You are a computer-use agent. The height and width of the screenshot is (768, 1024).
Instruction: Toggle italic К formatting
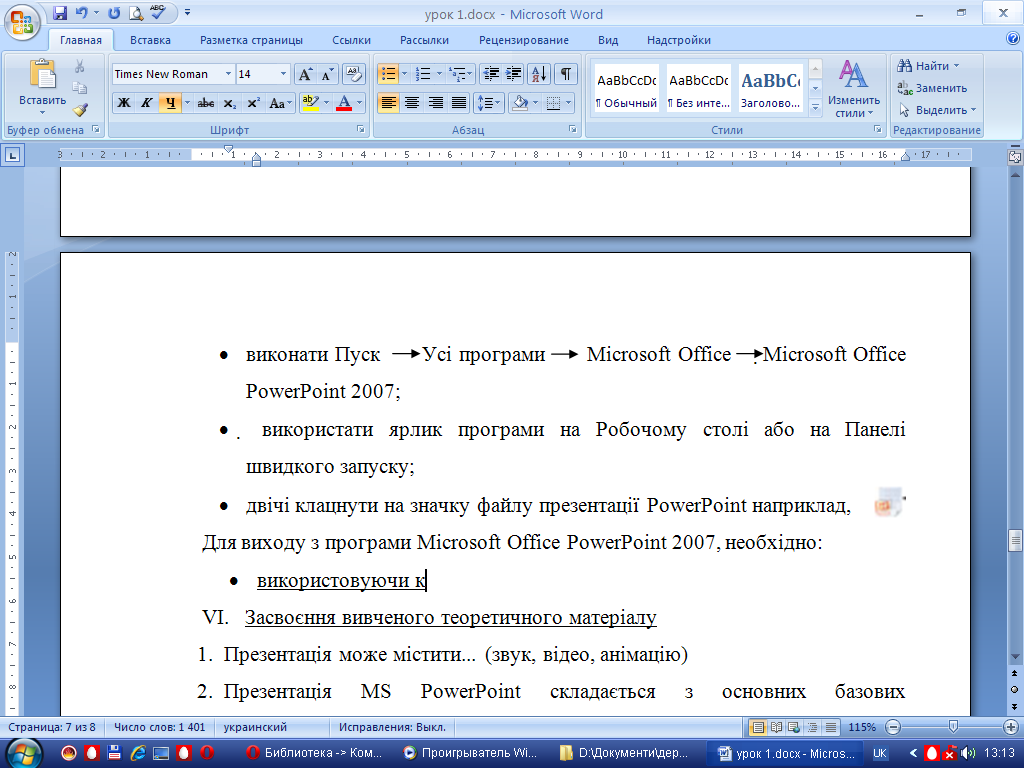(x=147, y=103)
